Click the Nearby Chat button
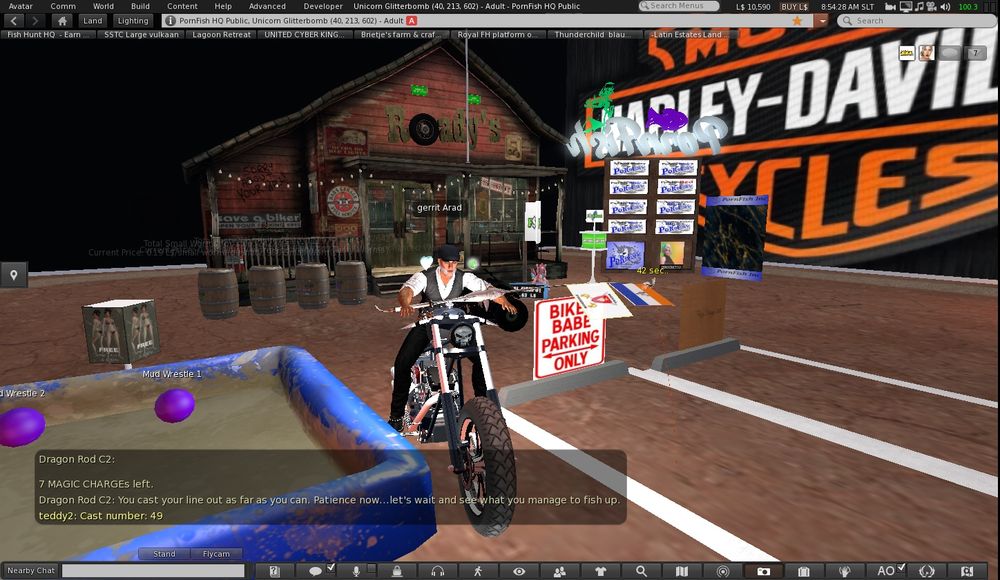Image resolution: width=1000 pixels, height=580 pixels. [x=31, y=570]
